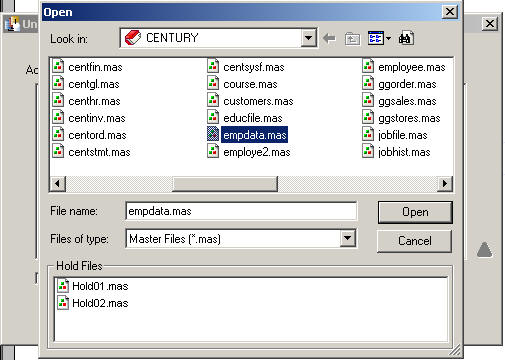Select the course.mas file name
Screen dimensions: 505x360
(250, 84)
